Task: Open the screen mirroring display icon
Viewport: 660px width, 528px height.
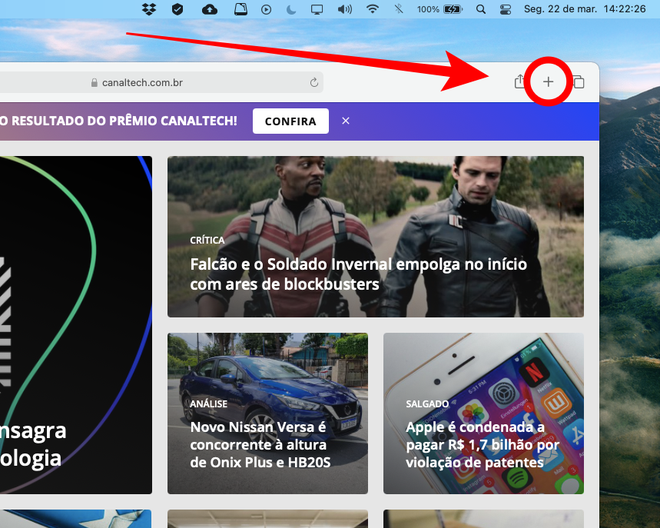Action: 317,9
